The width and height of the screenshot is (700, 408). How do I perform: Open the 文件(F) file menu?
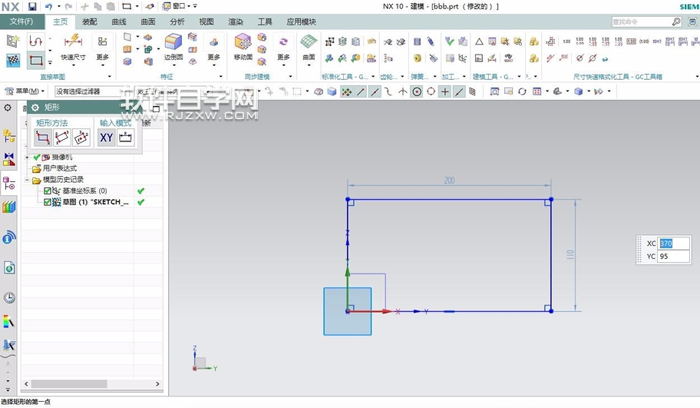pyautogui.click(x=21, y=21)
